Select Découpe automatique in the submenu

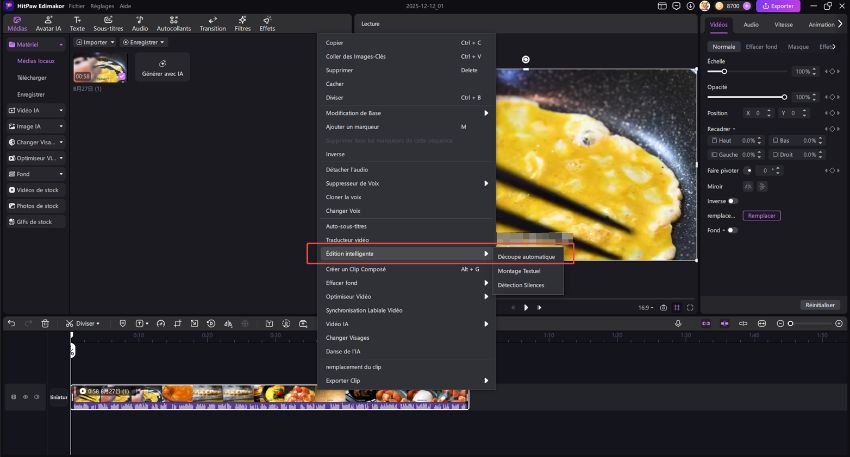coord(526,257)
